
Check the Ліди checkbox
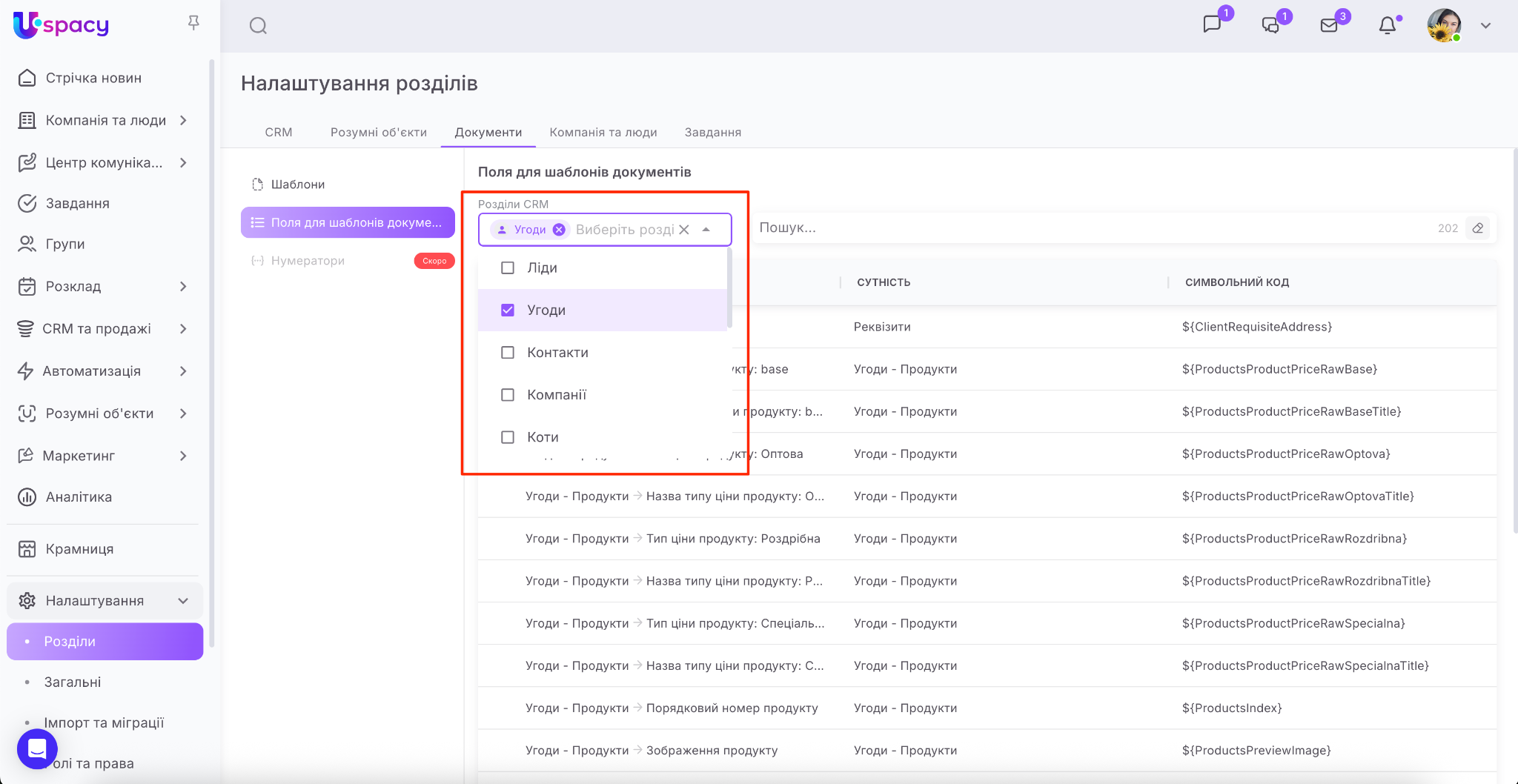tap(508, 268)
